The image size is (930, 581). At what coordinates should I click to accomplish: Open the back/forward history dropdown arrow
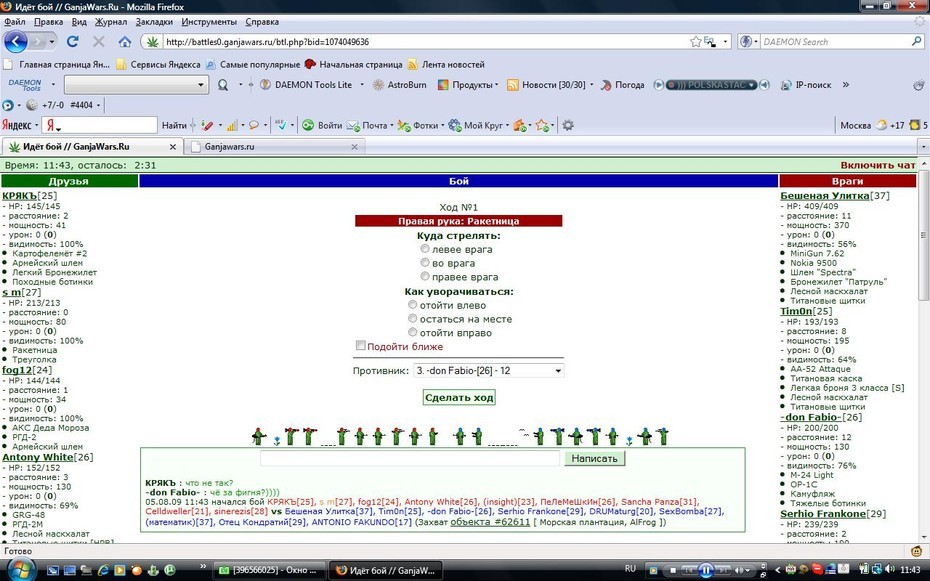(52, 42)
